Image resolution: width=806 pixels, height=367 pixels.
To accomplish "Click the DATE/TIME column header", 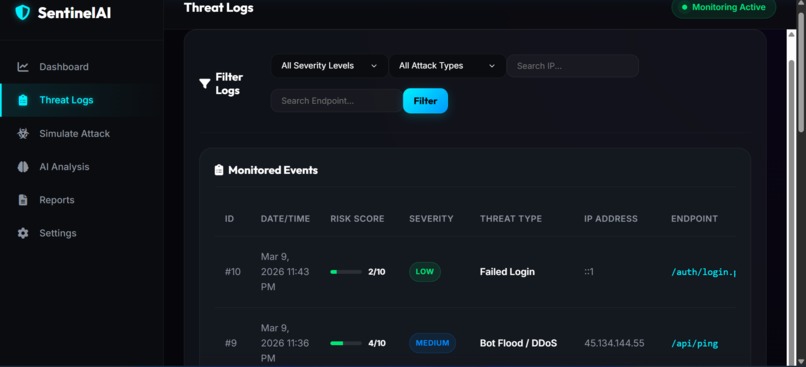I will coord(285,218).
